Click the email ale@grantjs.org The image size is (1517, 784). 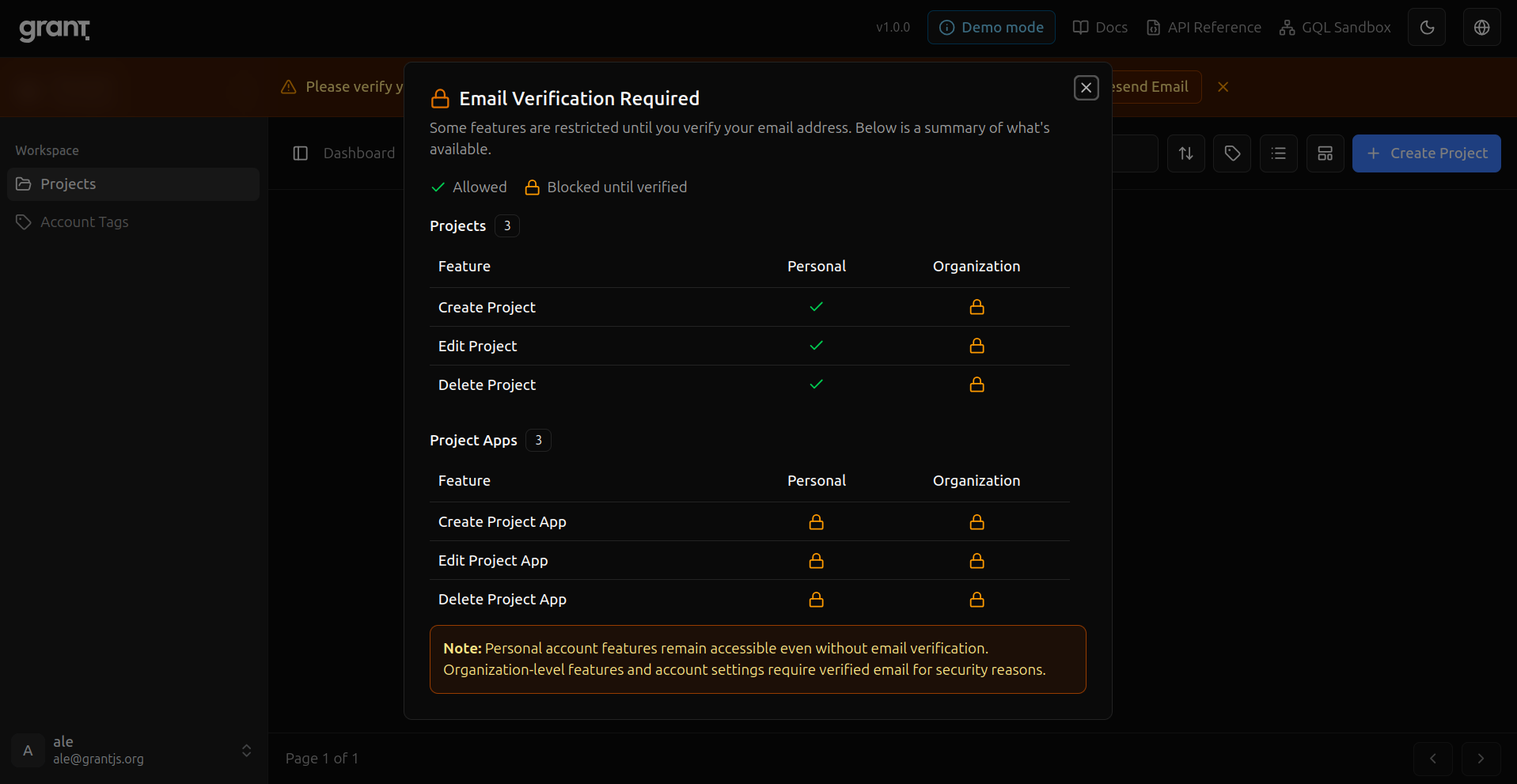[98, 759]
